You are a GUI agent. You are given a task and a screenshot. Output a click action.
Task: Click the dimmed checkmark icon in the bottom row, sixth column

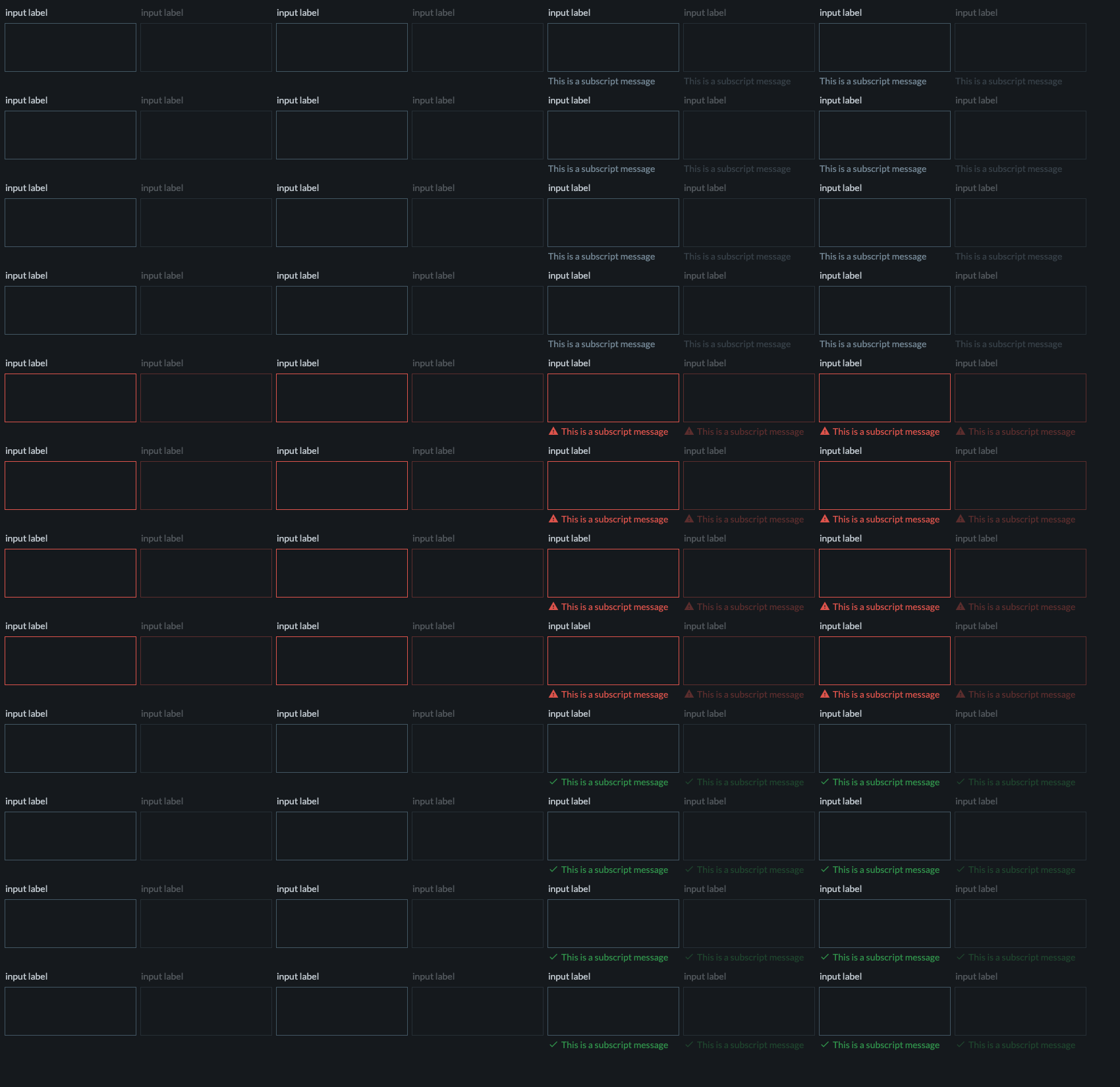coord(689,1045)
